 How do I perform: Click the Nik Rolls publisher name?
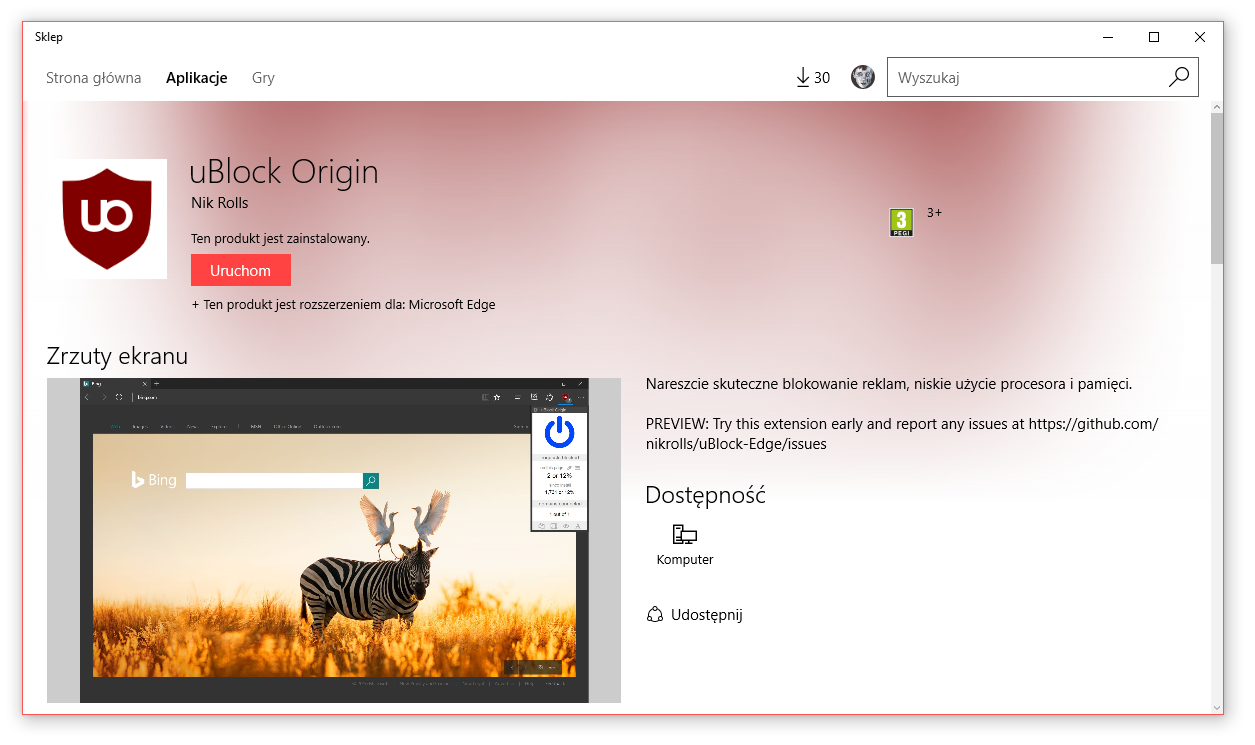pos(219,203)
